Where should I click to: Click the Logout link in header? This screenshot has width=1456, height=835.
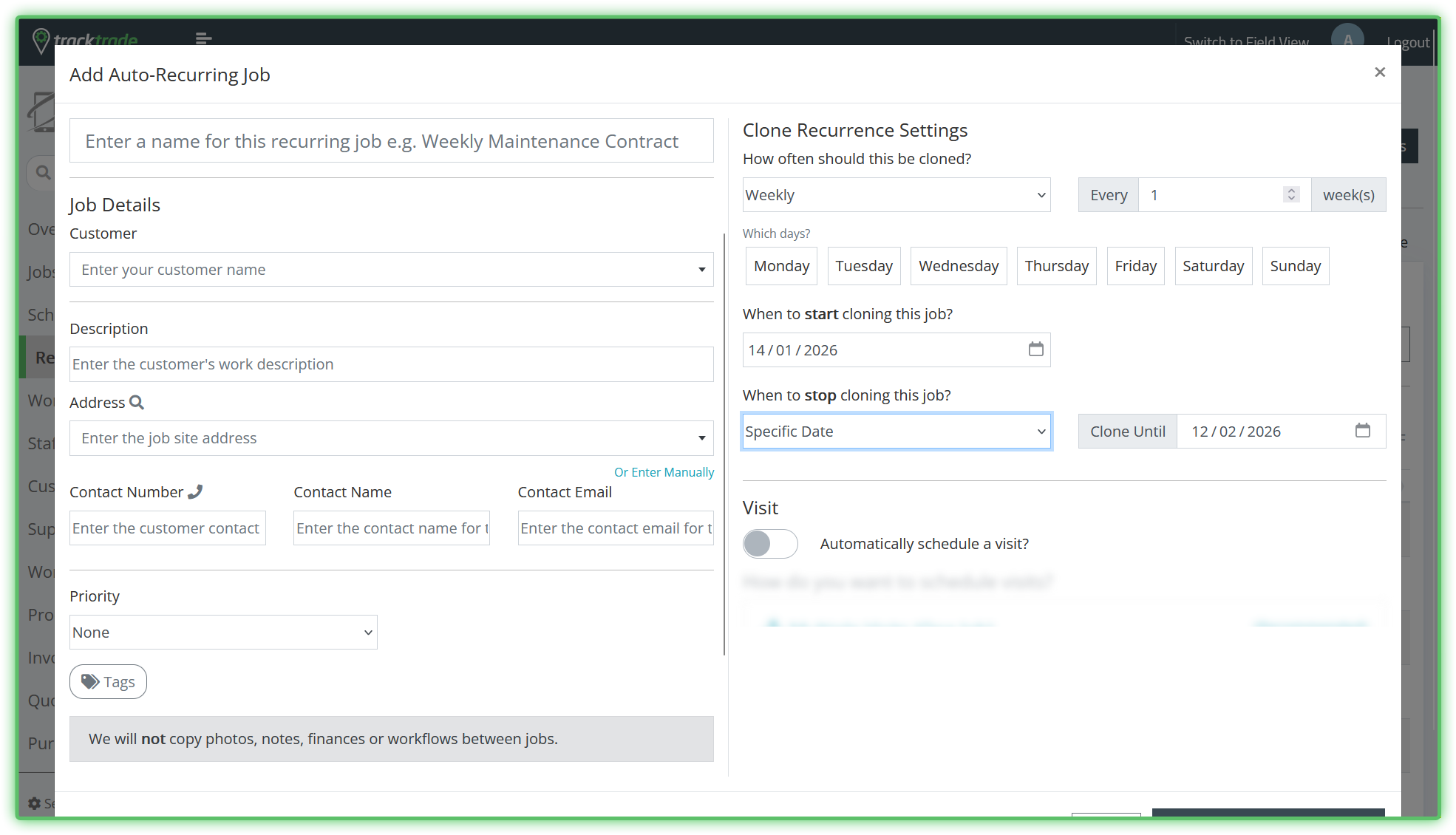1407,41
